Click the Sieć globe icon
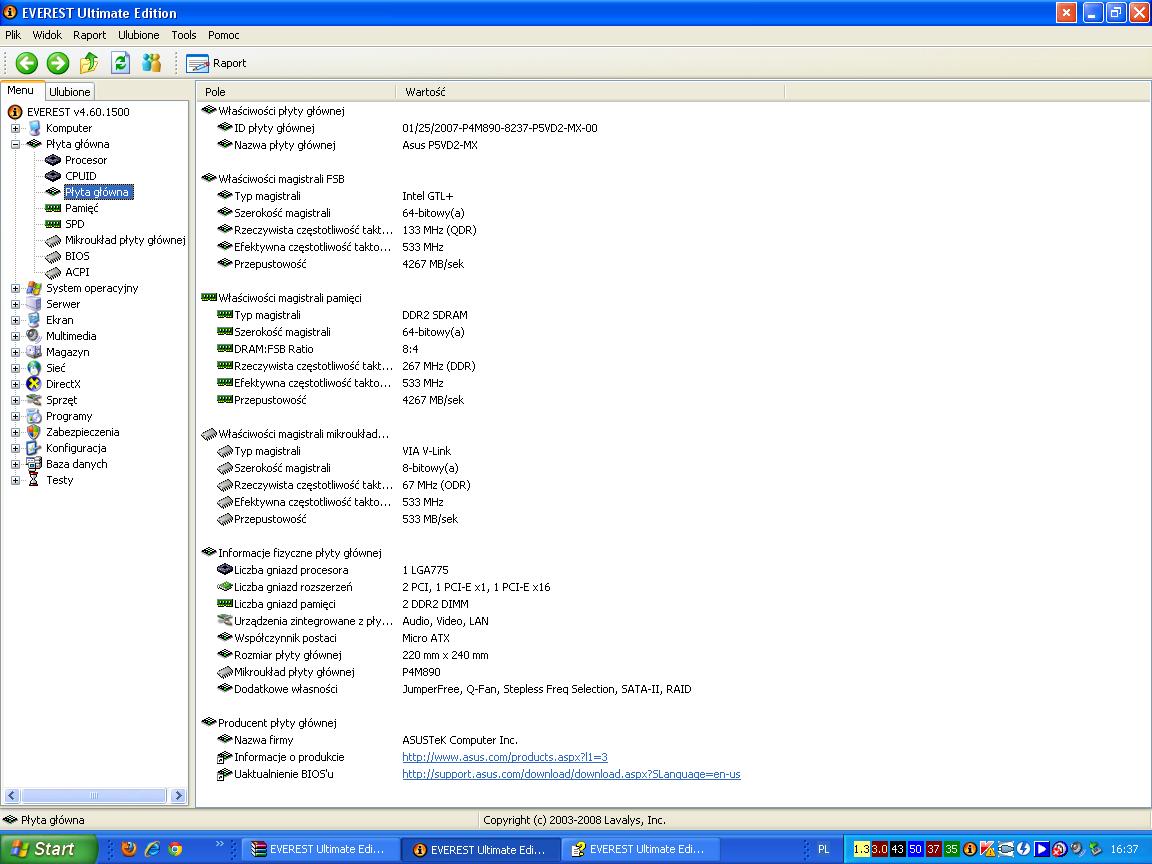1152x864 pixels. 34,368
